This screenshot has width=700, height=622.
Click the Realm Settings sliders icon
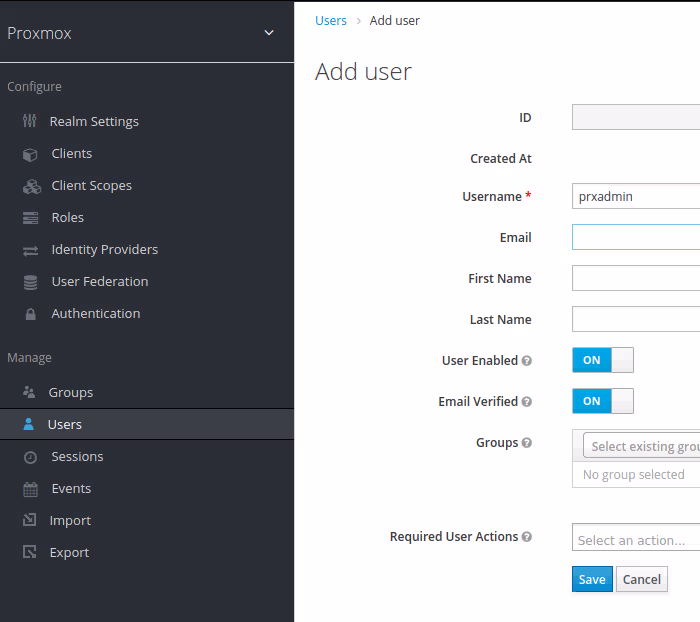click(x=29, y=122)
